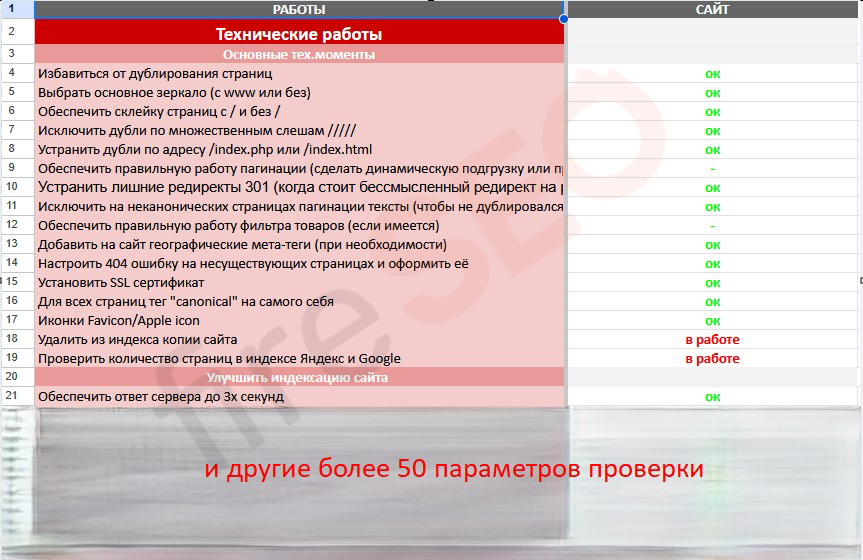863x560 pixels.
Task: Click dash status in фильтра товаров row
Action: tap(712, 225)
